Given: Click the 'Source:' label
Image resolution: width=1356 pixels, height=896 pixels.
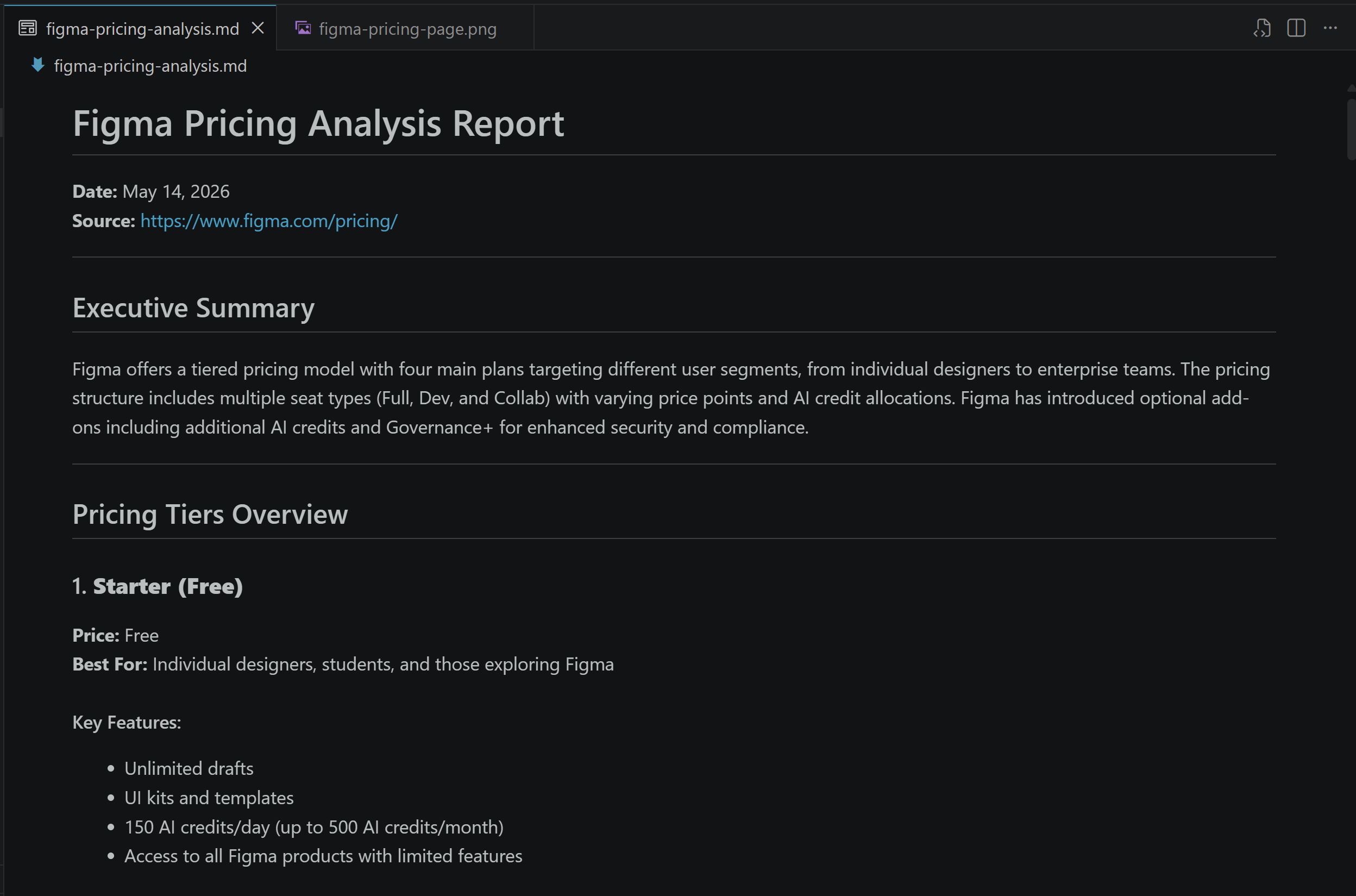Looking at the screenshot, I should (x=103, y=221).
